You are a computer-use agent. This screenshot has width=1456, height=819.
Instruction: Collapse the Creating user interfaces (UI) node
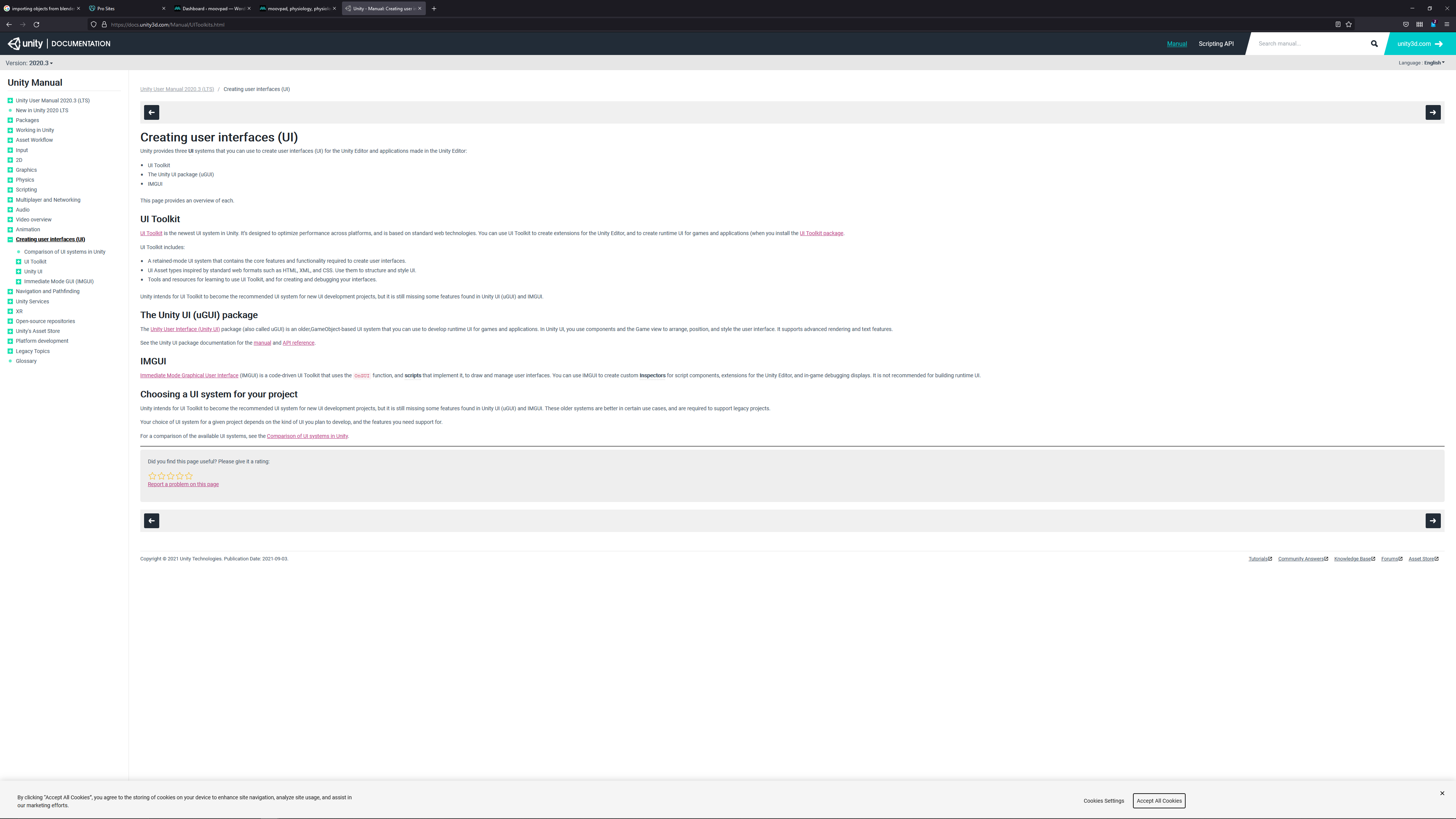[x=10, y=240]
